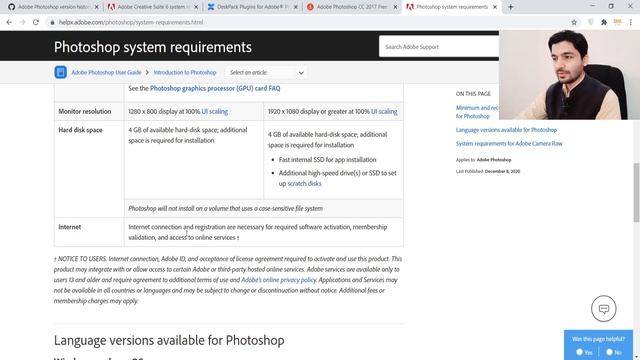The height and width of the screenshot is (360, 640).
Task: Open Adobe's online privacy policy link
Action: tap(279, 280)
